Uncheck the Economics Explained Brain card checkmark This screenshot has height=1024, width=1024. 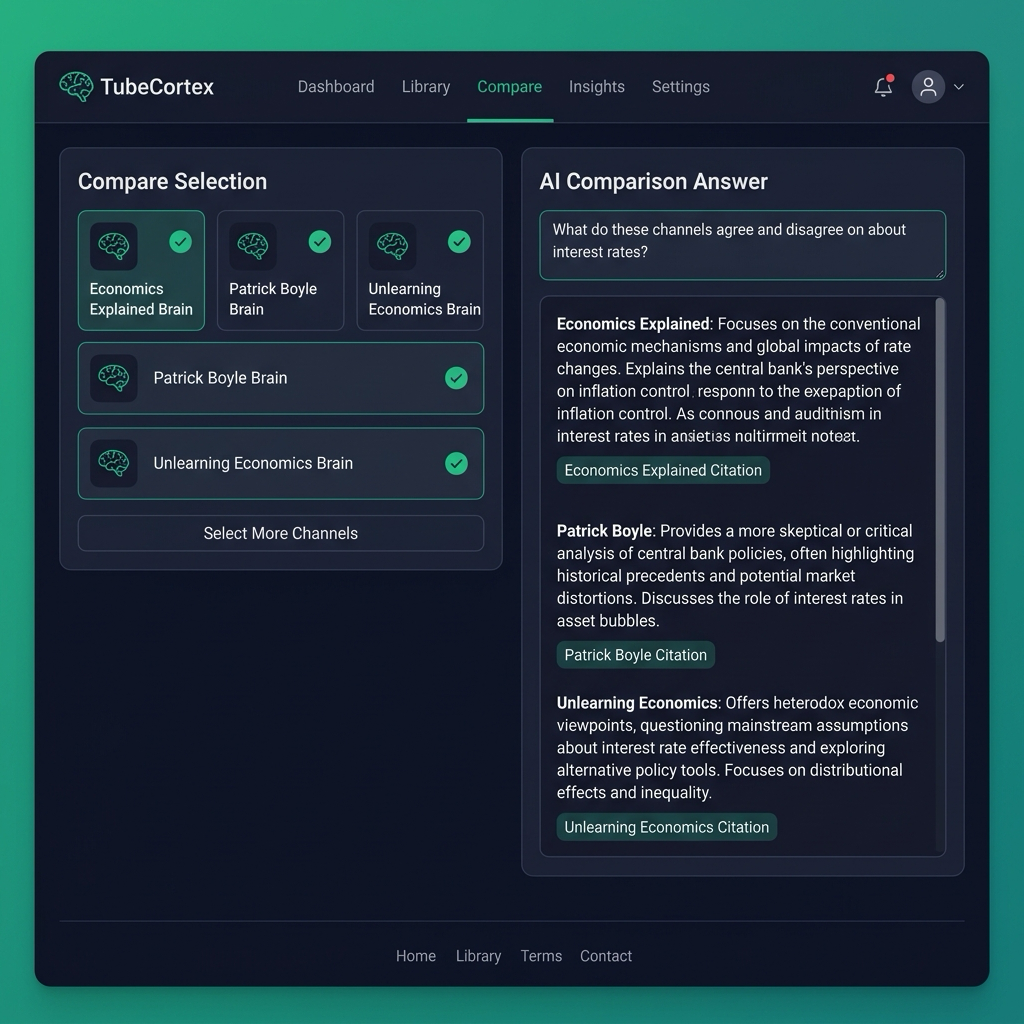coord(180,242)
